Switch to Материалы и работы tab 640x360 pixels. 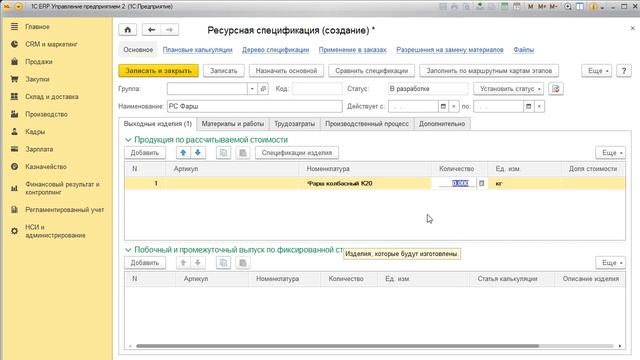coord(233,124)
